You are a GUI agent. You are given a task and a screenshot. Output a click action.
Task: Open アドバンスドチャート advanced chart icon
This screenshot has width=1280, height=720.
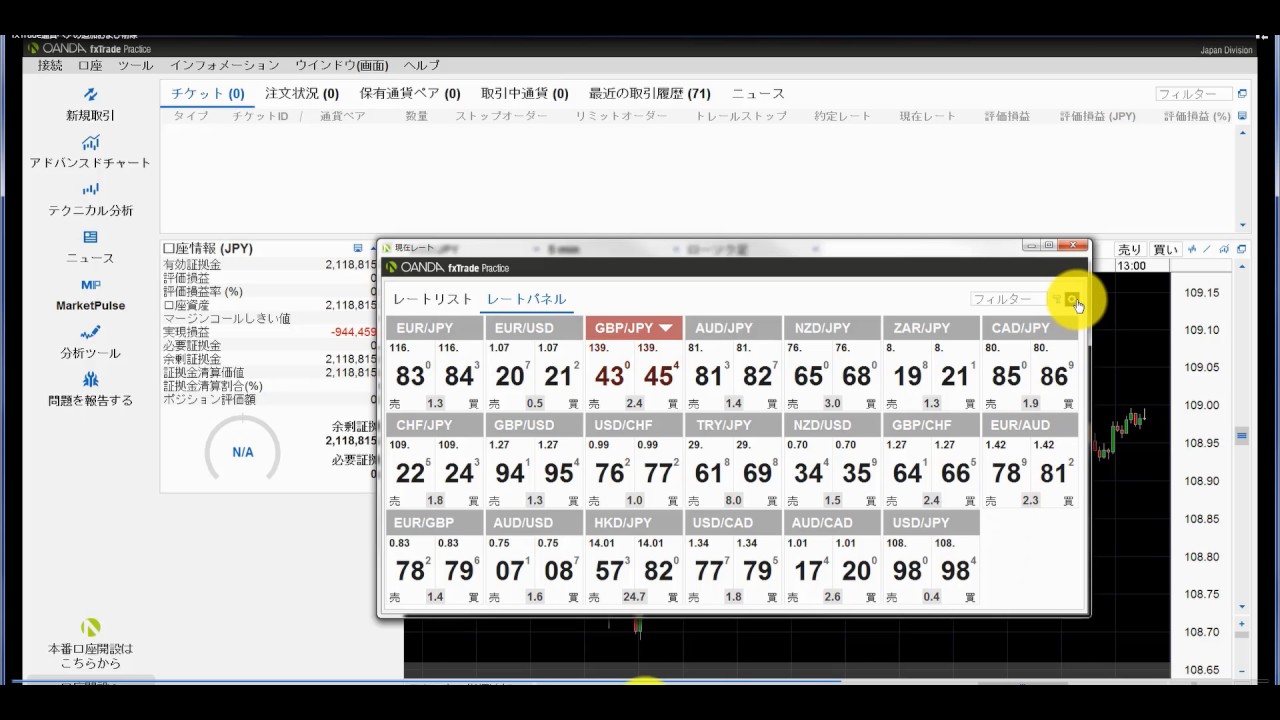90,143
